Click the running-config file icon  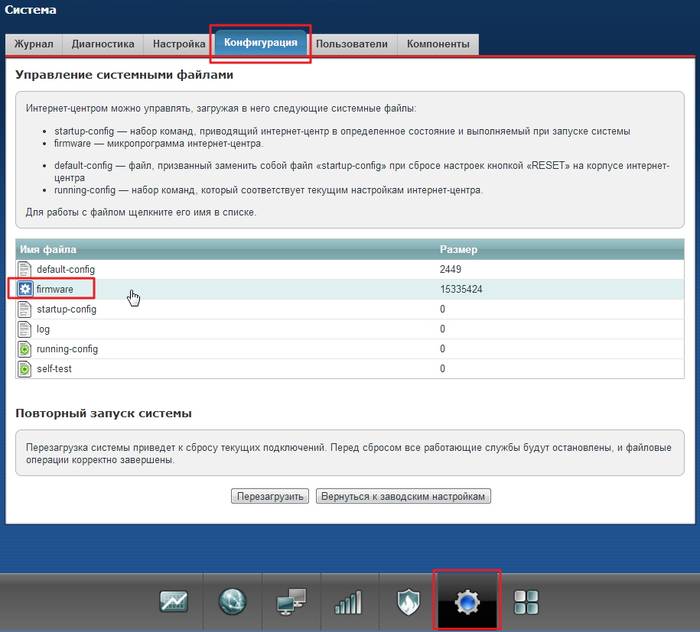26,349
